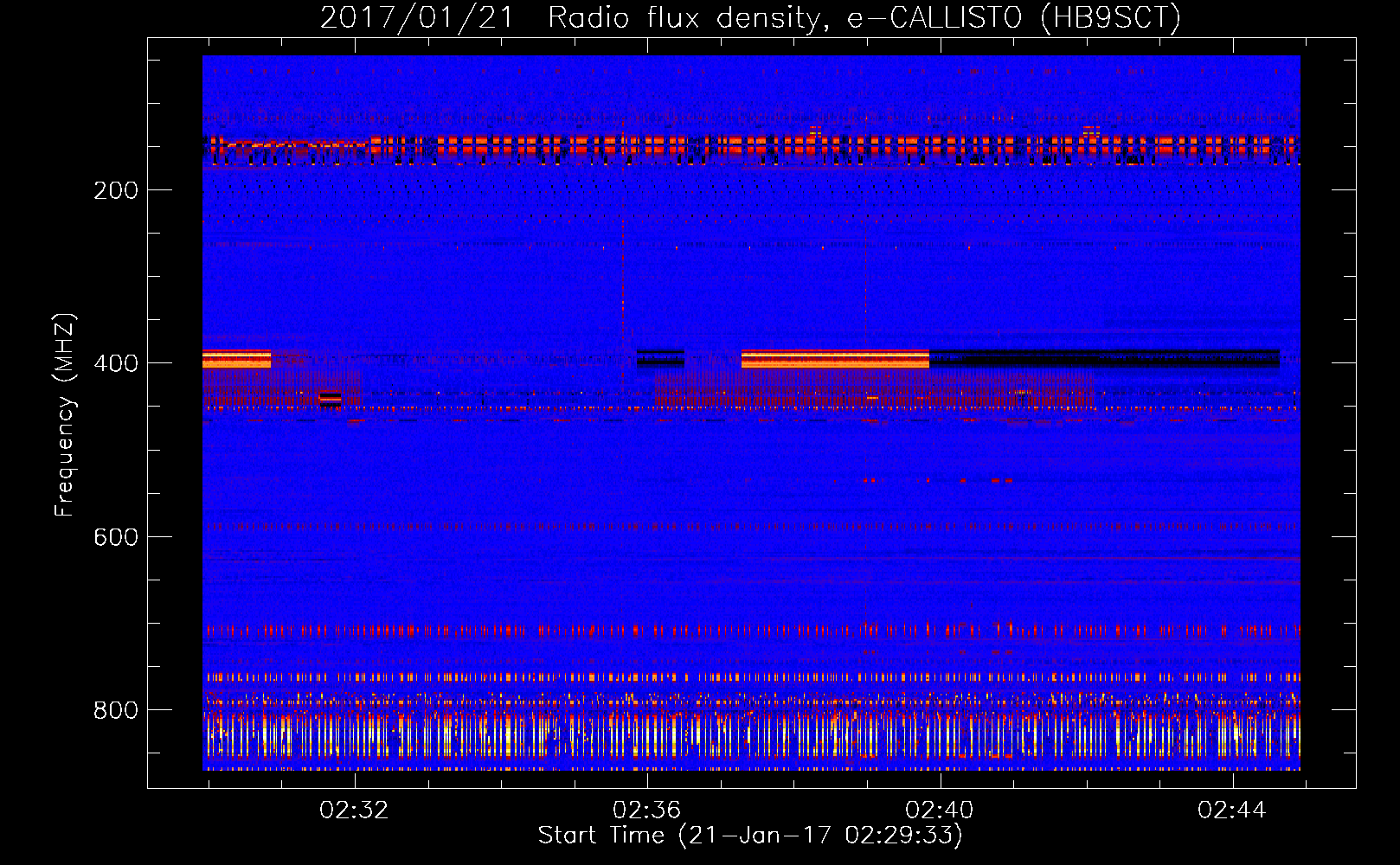Viewport: 1400px width, 865px height.
Task: Click the 'Frequency (MHZ)' axis label
Action: [65, 414]
